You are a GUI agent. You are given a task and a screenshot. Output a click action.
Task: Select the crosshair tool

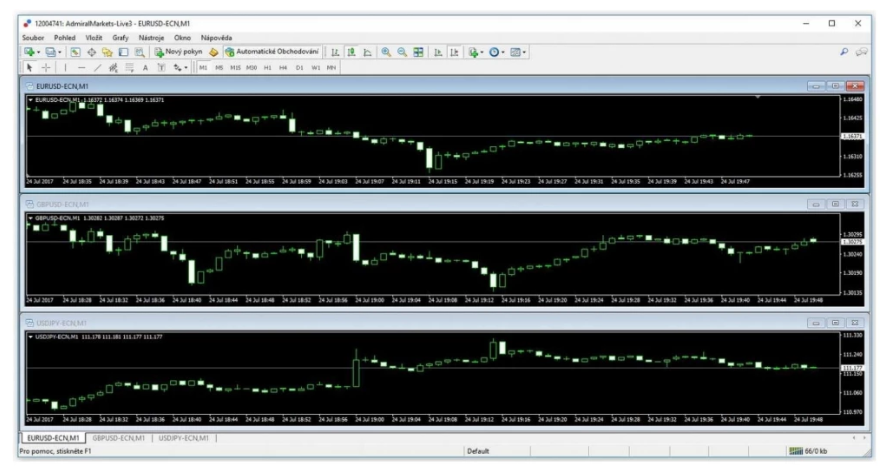click(46, 67)
